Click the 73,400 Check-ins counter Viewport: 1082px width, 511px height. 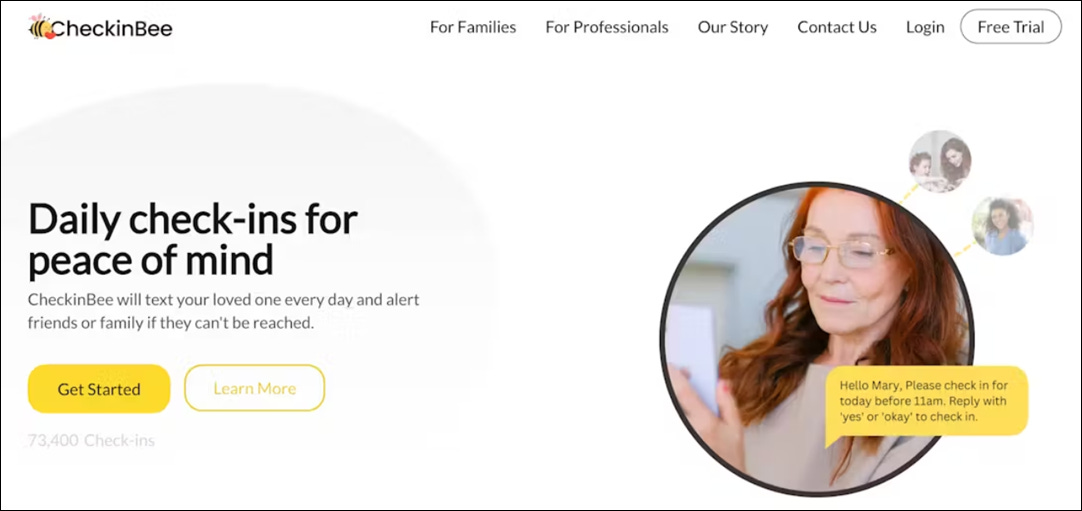pyautogui.click(x=91, y=440)
